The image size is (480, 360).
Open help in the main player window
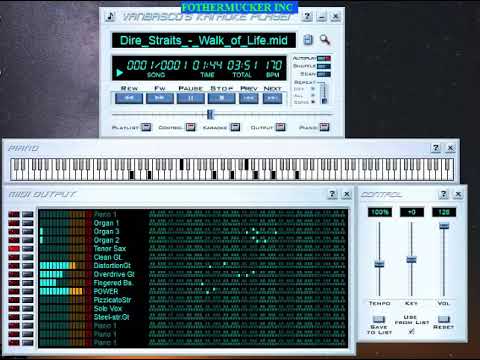307,16
